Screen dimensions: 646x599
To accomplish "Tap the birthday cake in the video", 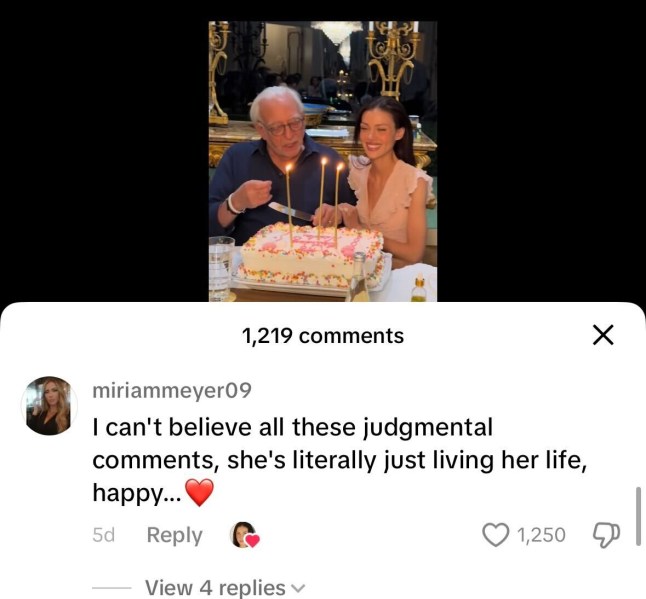I will pos(310,257).
